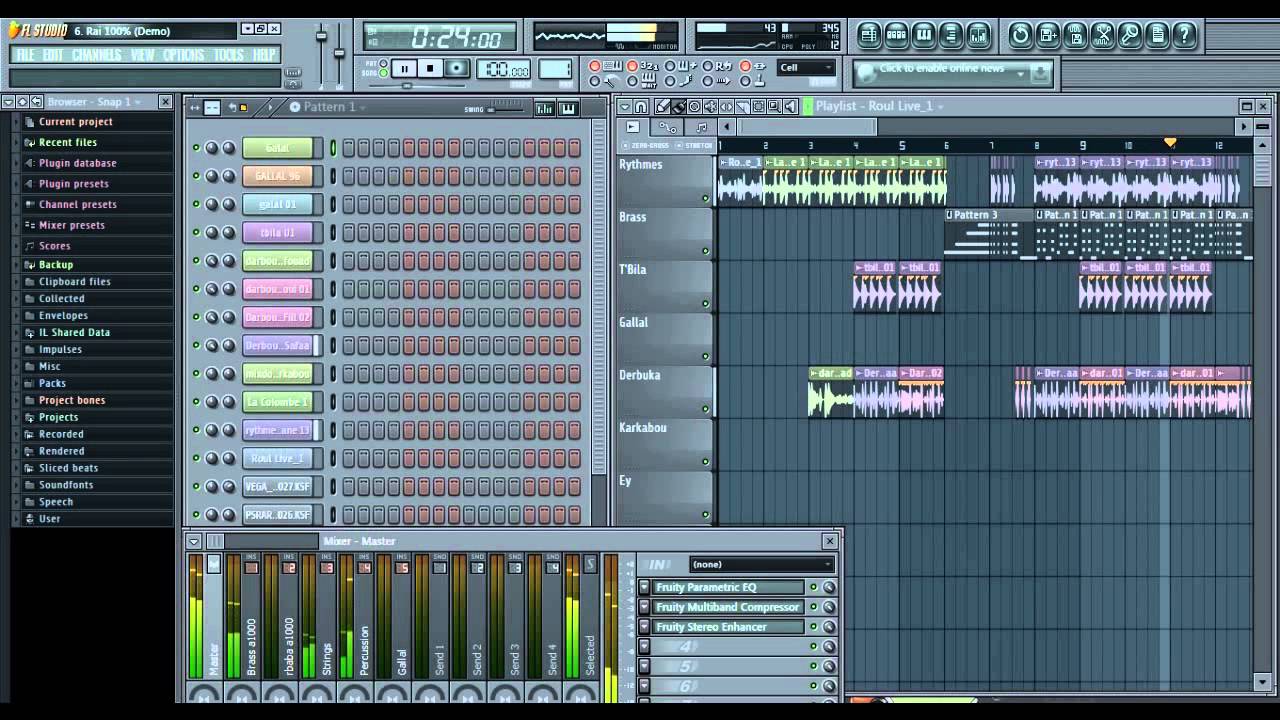Open the Cell snap dropdown
The image size is (1280, 720).
[x=806, y=68]
